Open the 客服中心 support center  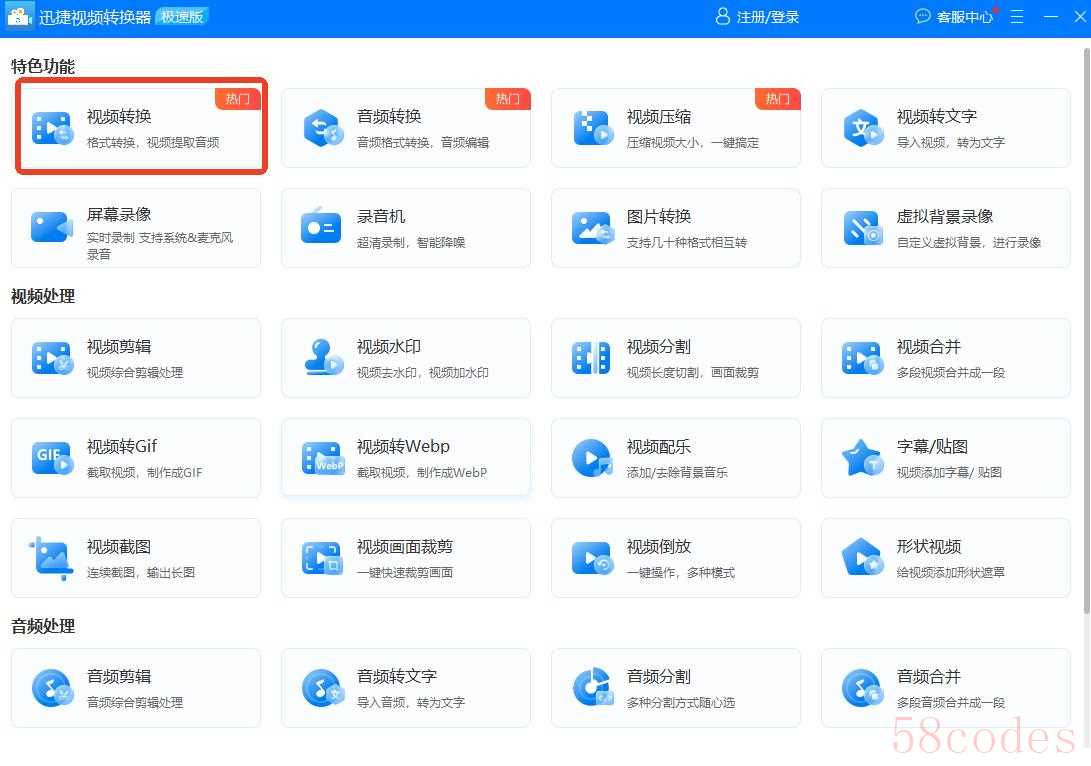pos(964,17)
